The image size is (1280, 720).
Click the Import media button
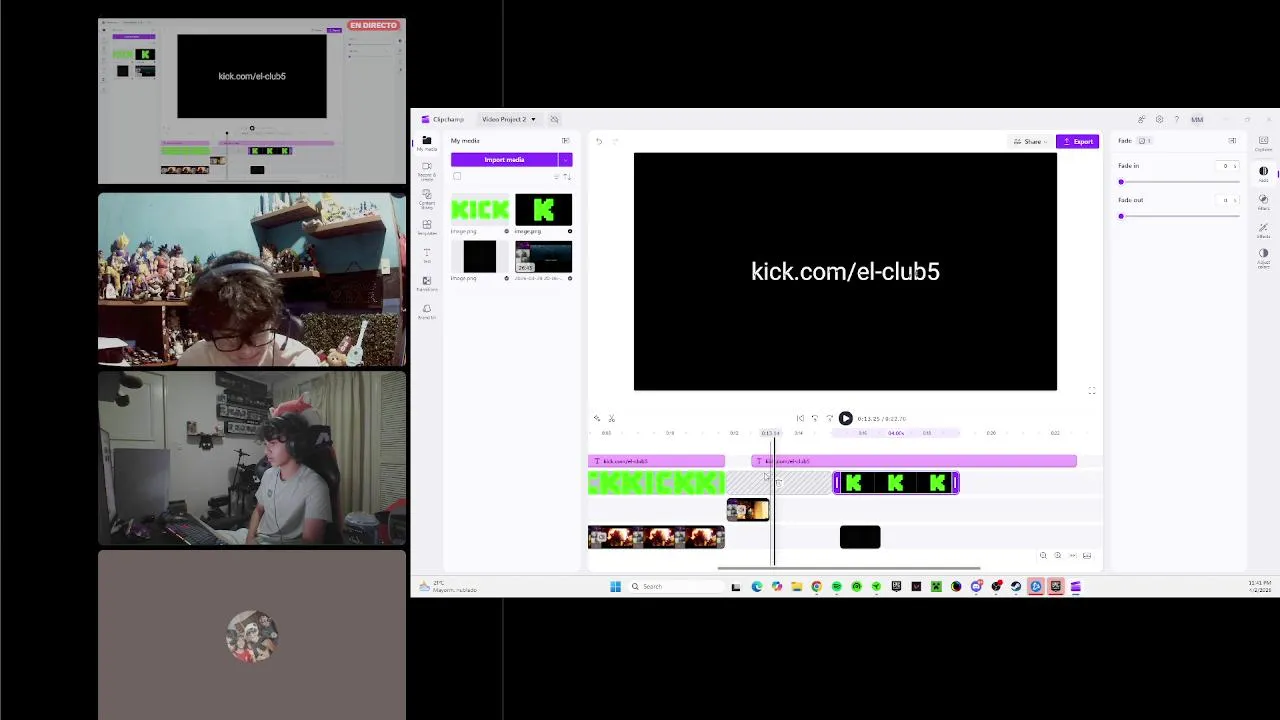(504, 159)
